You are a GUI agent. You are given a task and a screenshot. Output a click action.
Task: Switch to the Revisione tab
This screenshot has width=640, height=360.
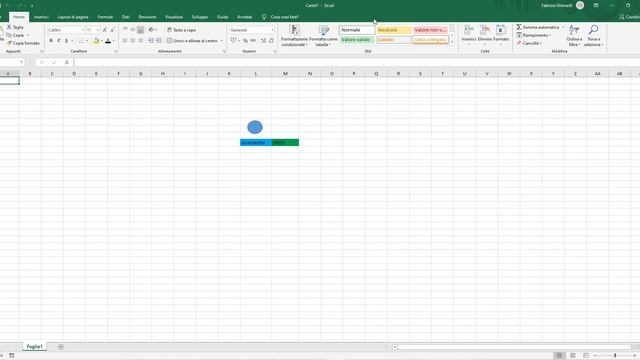tap(147, 17)
